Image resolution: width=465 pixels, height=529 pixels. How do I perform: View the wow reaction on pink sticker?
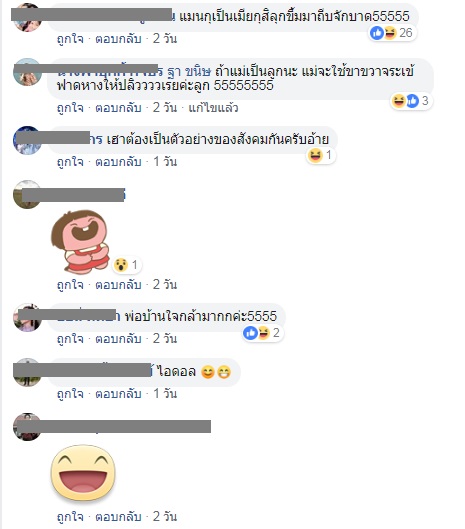[x=127, y=265]
